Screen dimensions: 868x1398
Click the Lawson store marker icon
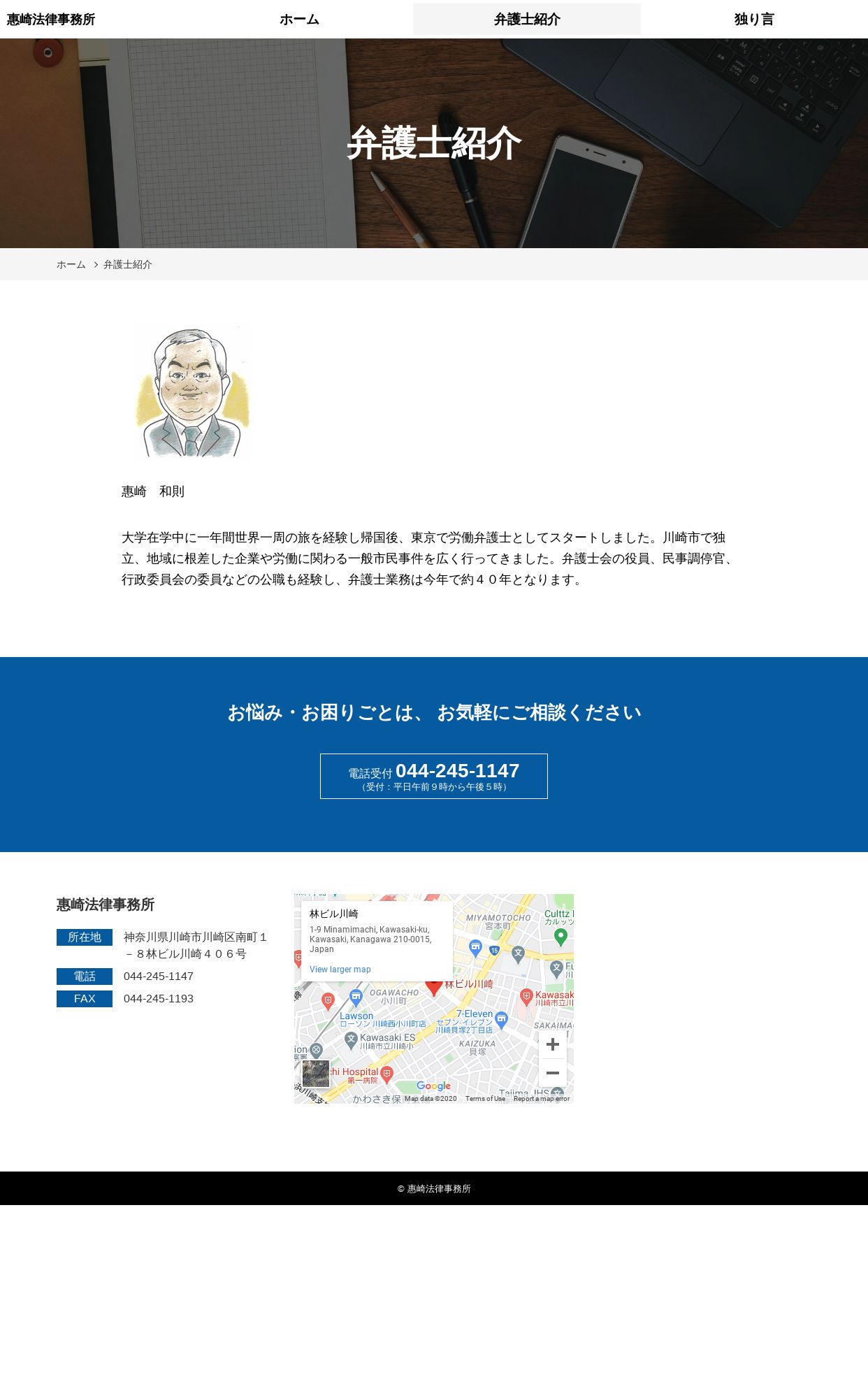pos(356,997)
